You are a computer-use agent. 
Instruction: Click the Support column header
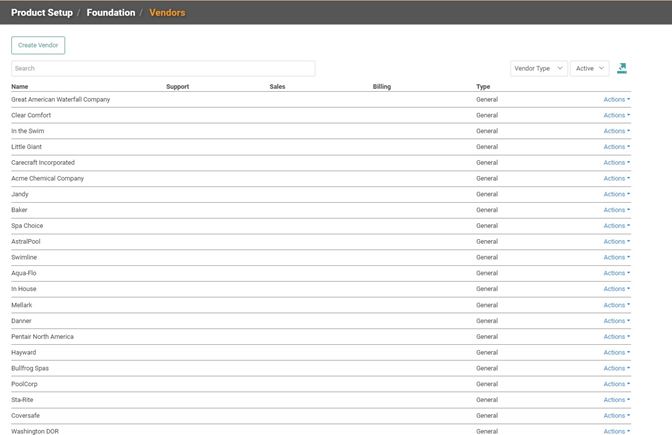point(177,87)
